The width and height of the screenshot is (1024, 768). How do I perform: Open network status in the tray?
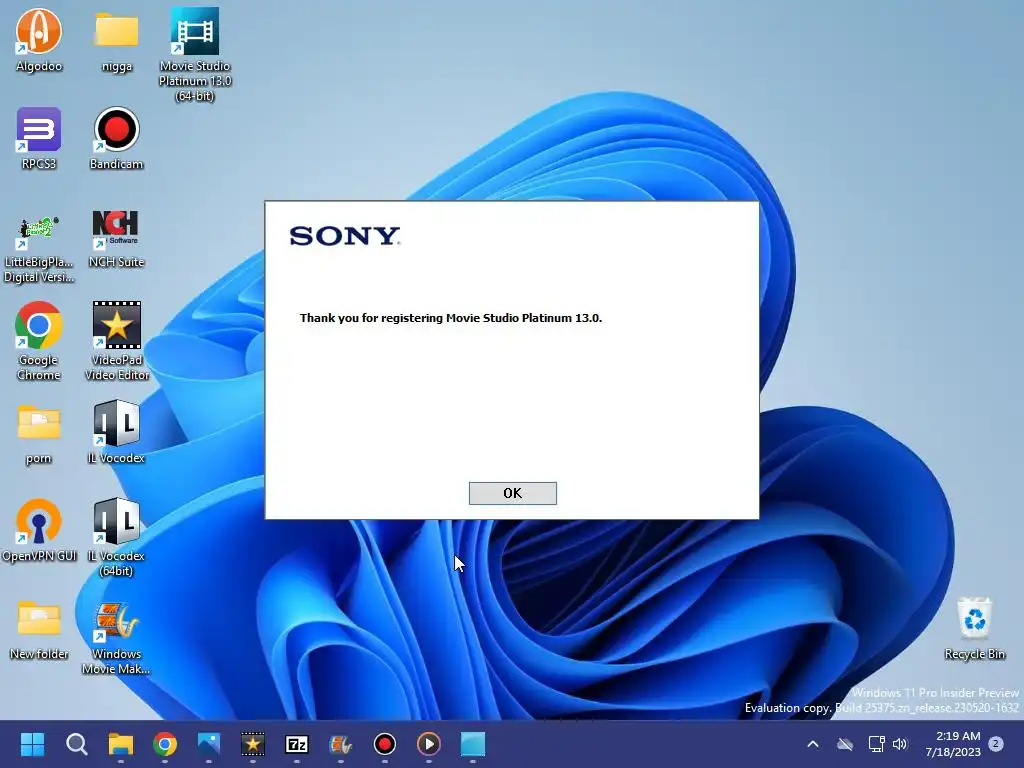tap(876, 744)
